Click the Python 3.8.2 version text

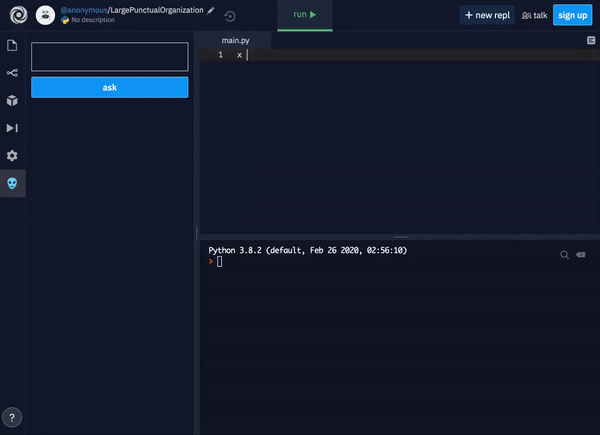307,250
